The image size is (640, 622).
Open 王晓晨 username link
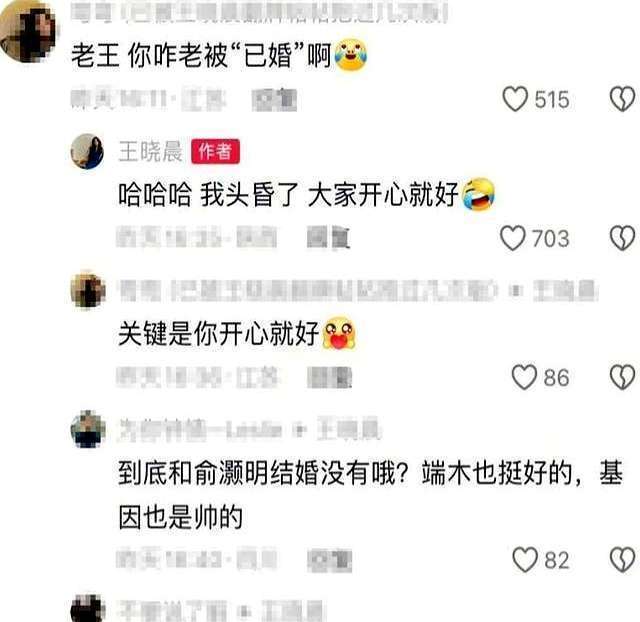tap(150, 151)
